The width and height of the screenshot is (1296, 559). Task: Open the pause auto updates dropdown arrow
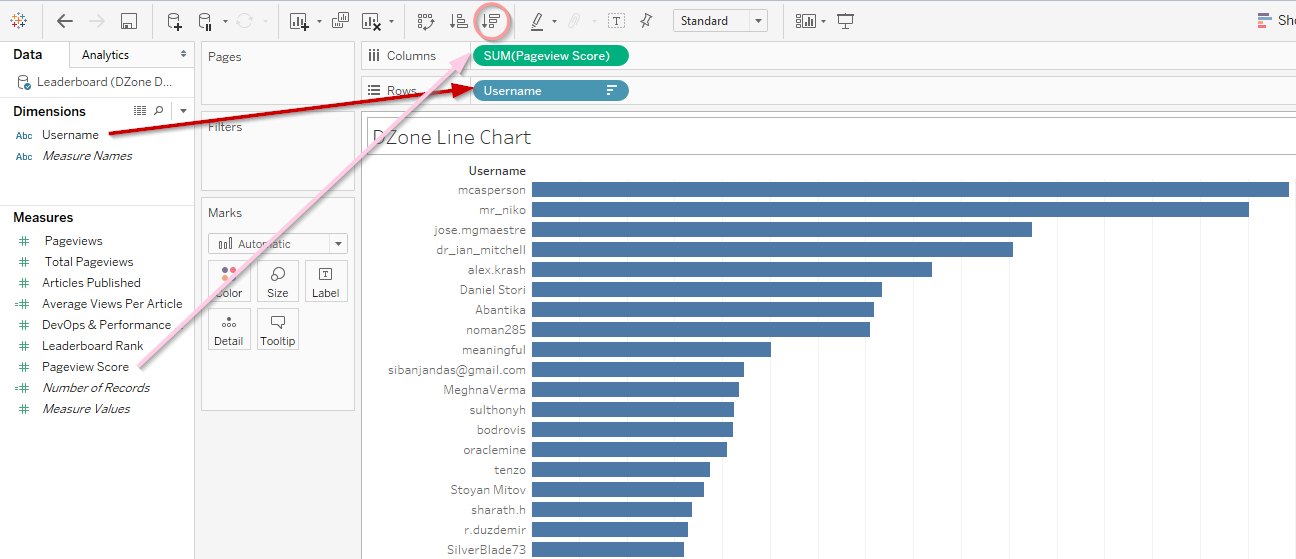tap(226, 21)
